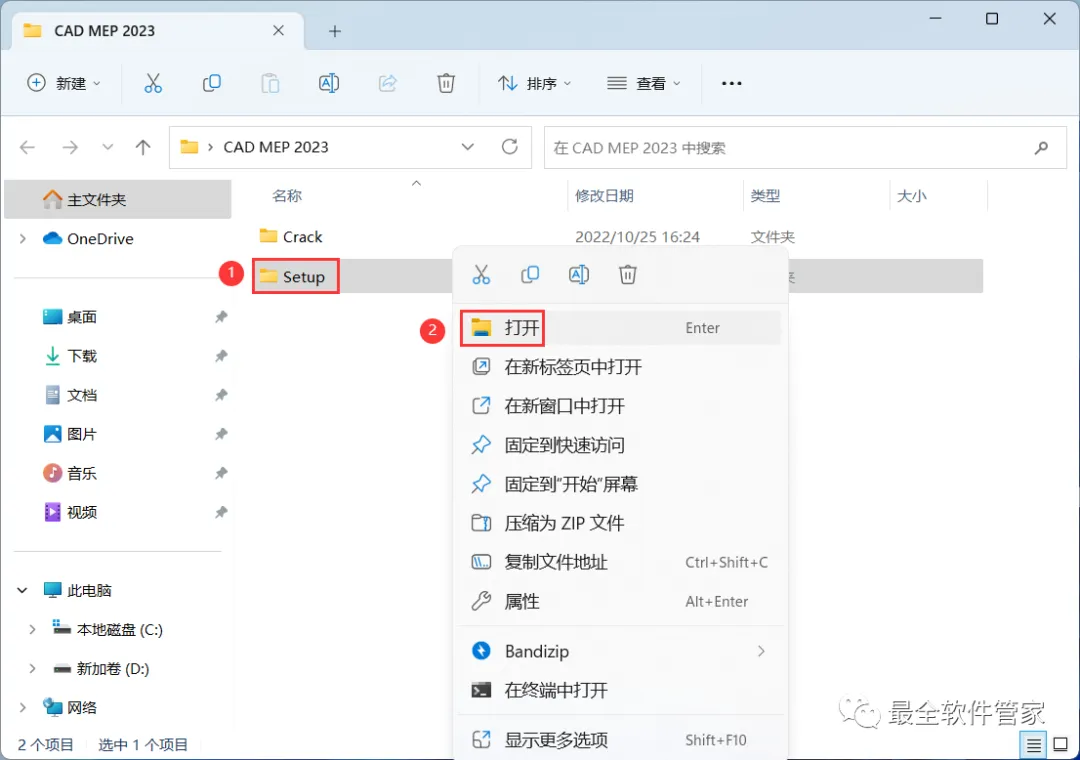Sort by the 名称 column header
Viewport: 1080px width, 760px height.
tap(287, 196)
